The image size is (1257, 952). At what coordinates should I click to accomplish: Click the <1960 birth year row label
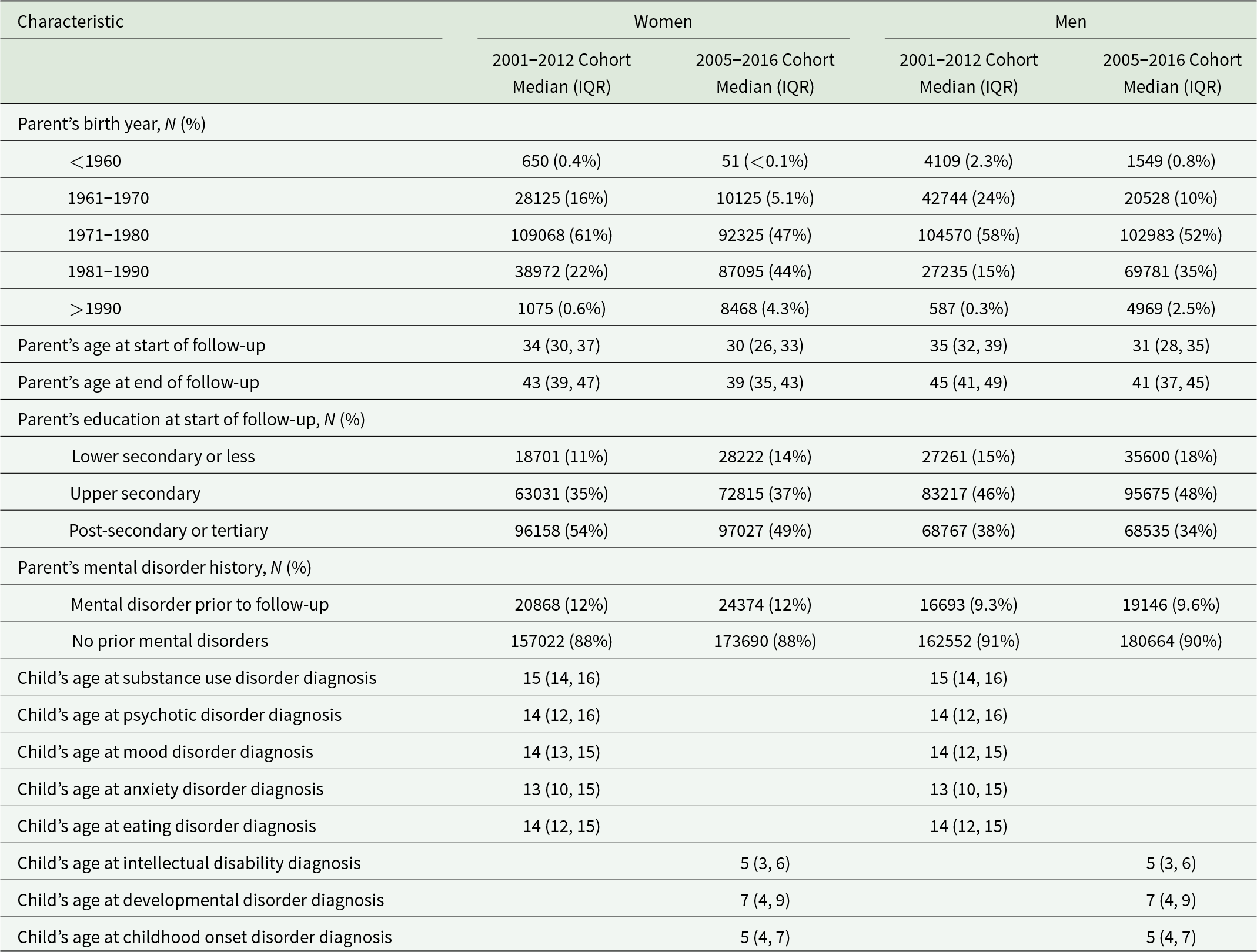pyautogui.click(x=95, y=161)
